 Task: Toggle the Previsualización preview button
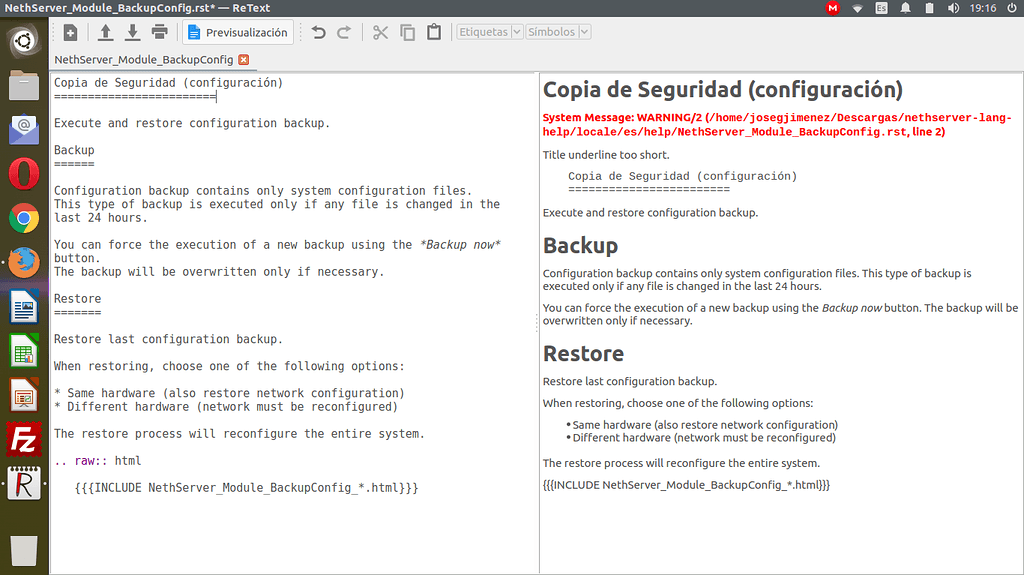click(x=238, y=32)
